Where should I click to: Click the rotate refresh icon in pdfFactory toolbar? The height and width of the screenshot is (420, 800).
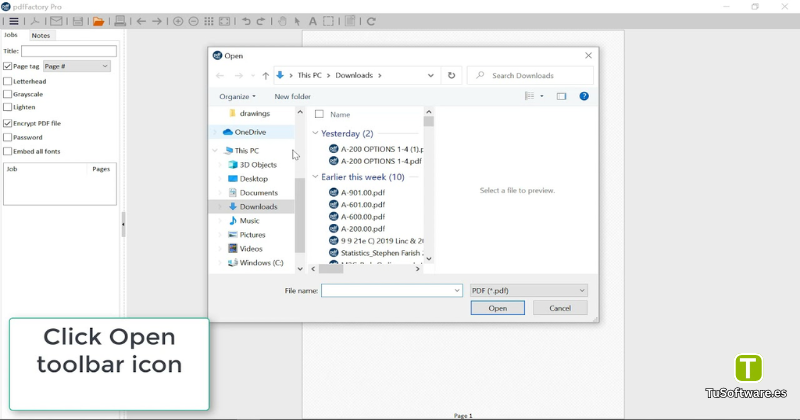371,21
